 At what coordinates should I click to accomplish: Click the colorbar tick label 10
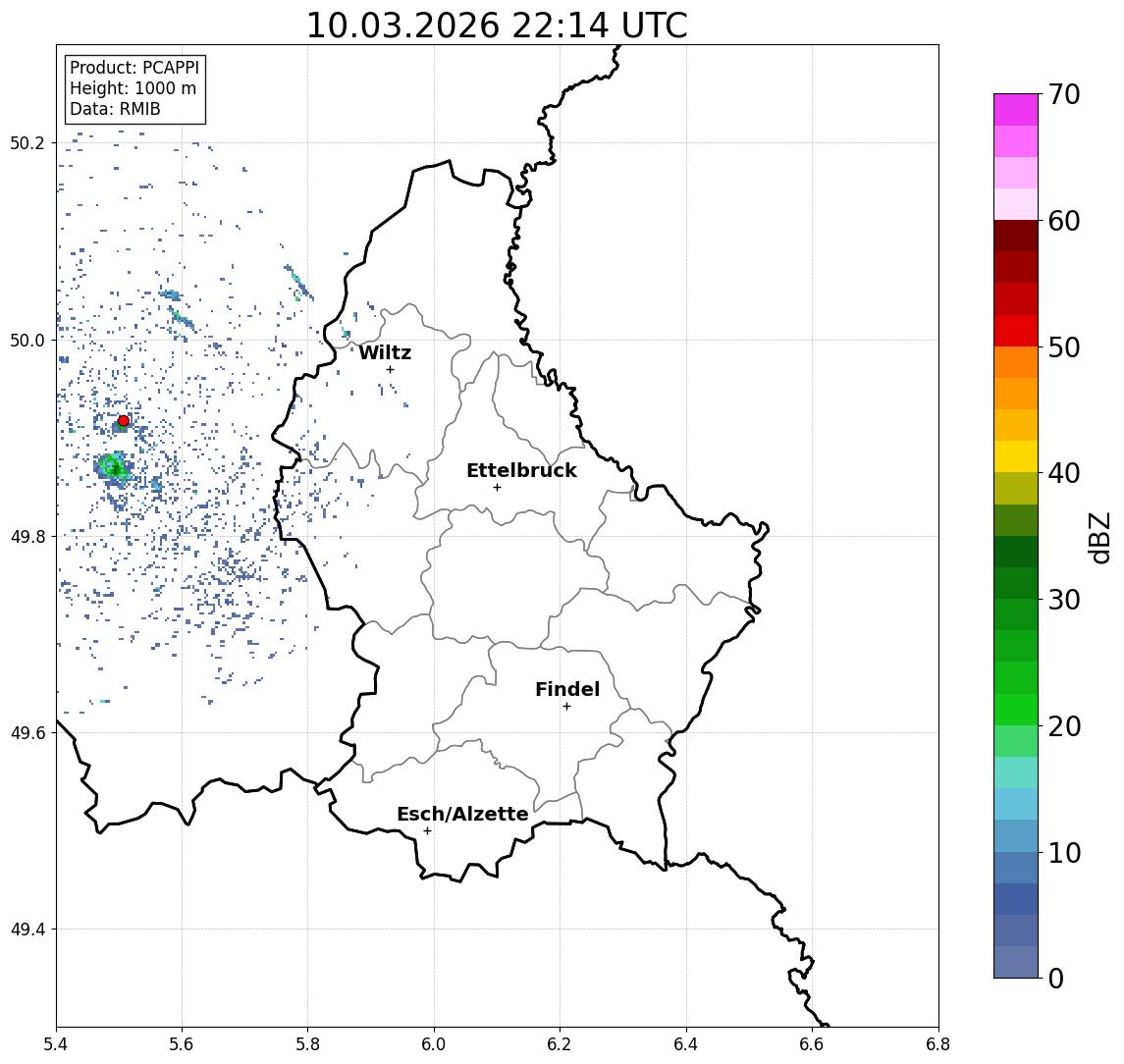click(x=1063, y=853)
